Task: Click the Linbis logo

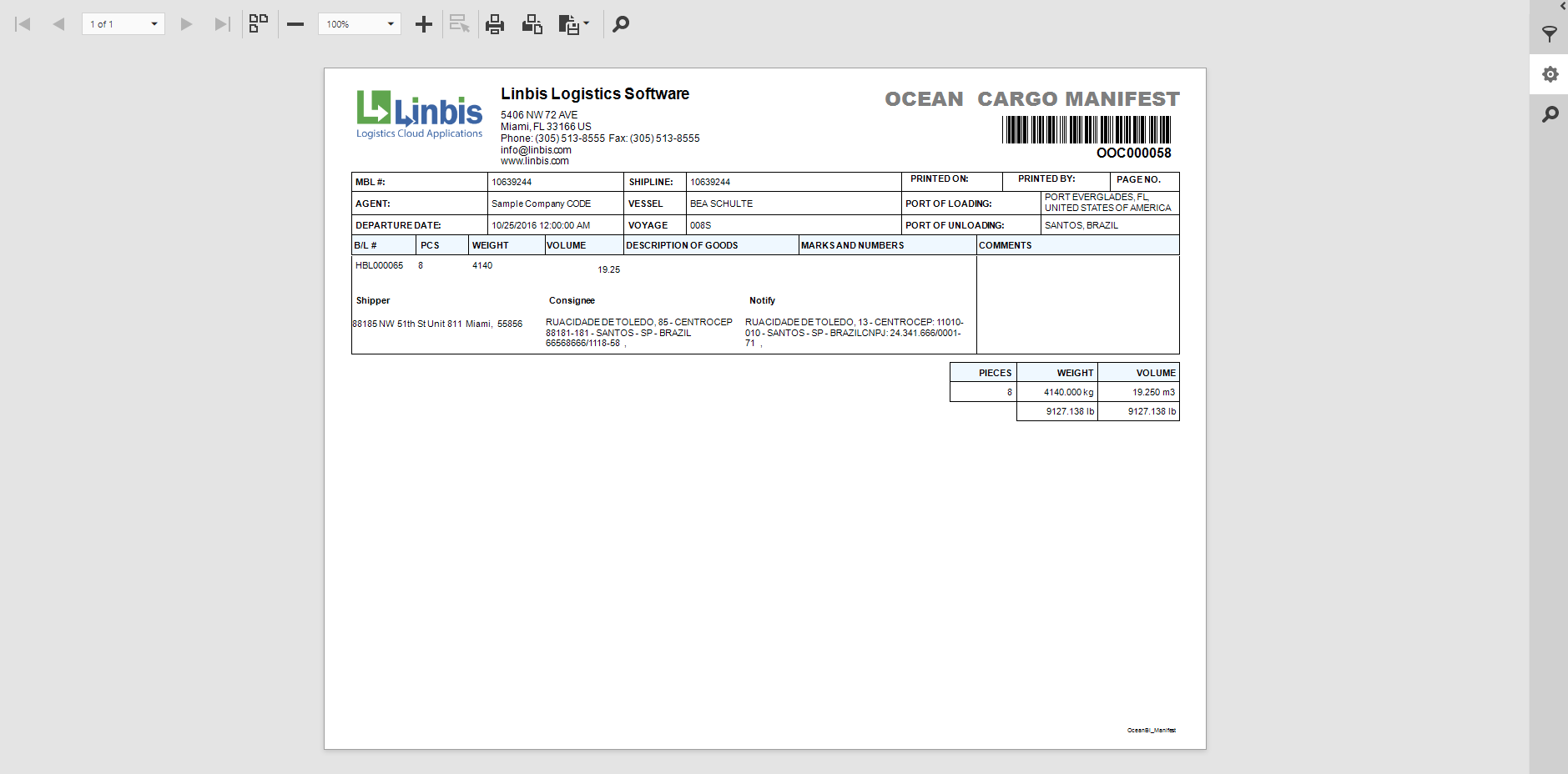Action: pos(419,114)
